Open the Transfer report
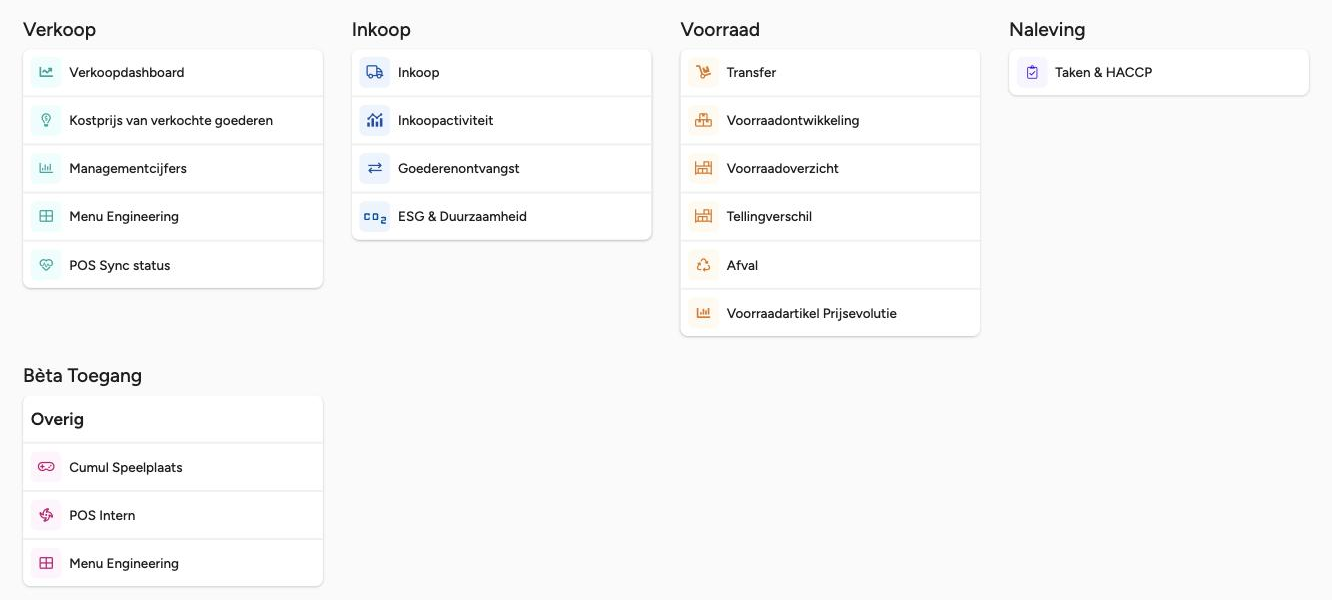The height and width of the screenshot is (600, 1332). click(x=830, y=72)
